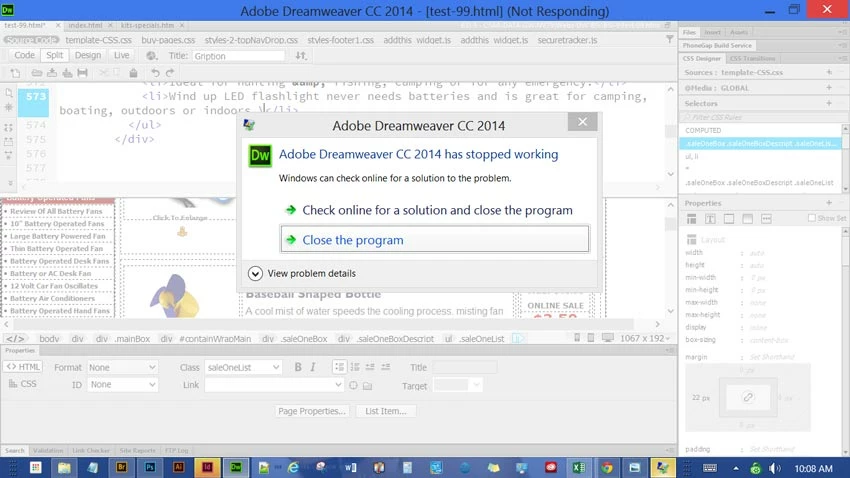The height and width of the screenshot is (478, 850).
Task: Switch to the CSS Transitions panel tab
Action: 752,59
